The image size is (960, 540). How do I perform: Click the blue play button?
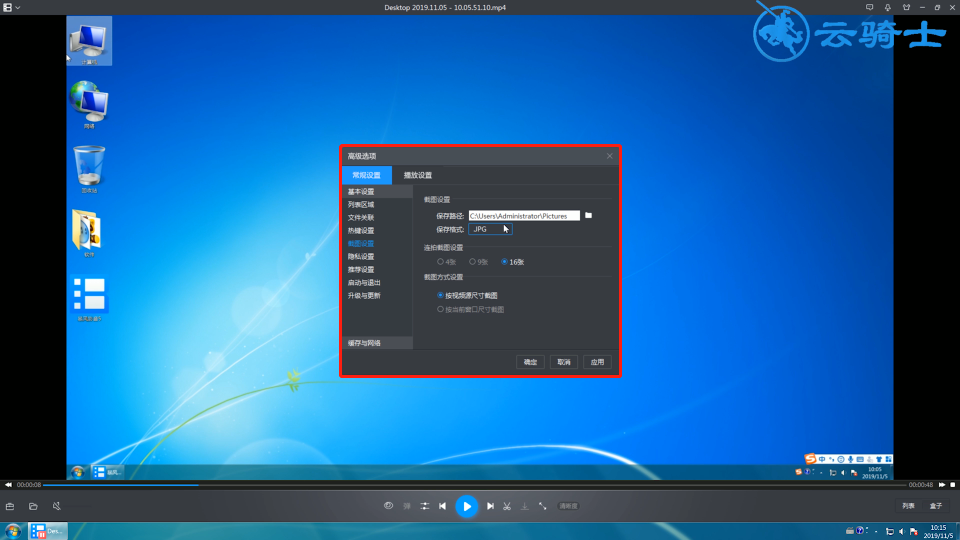467,506
